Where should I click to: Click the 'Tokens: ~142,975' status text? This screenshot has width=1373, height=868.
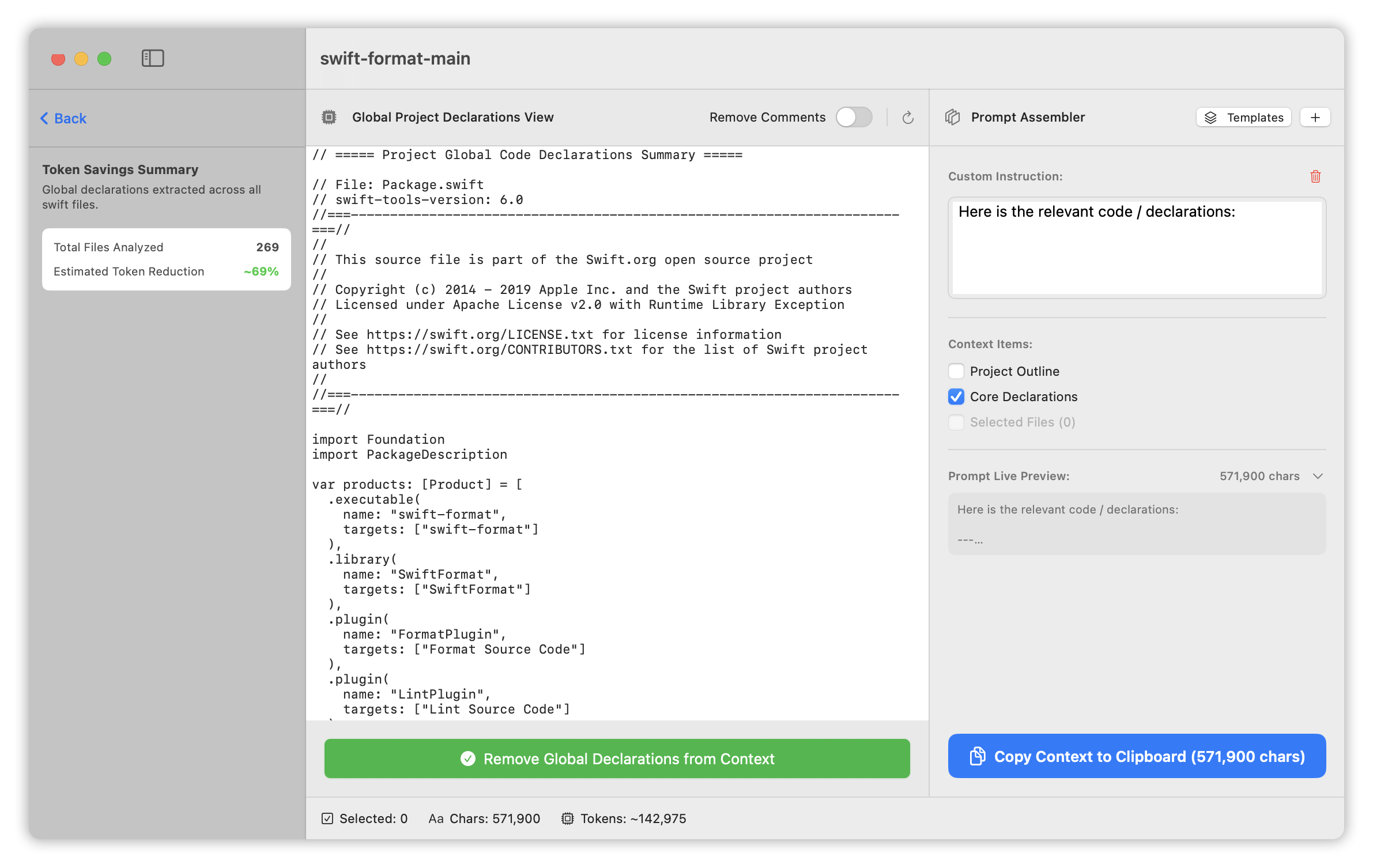pos(633,818)
